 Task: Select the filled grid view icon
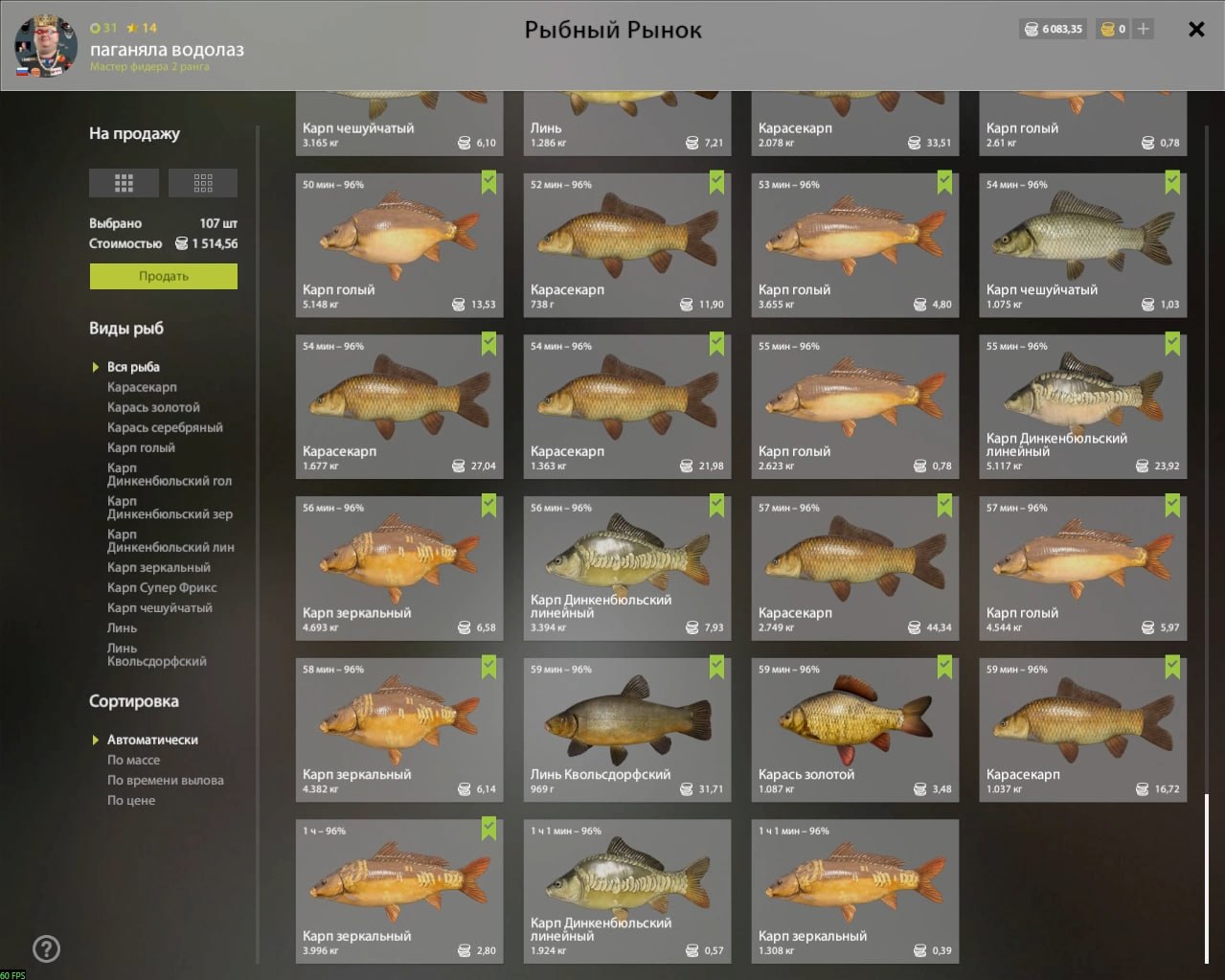[124, 182]
